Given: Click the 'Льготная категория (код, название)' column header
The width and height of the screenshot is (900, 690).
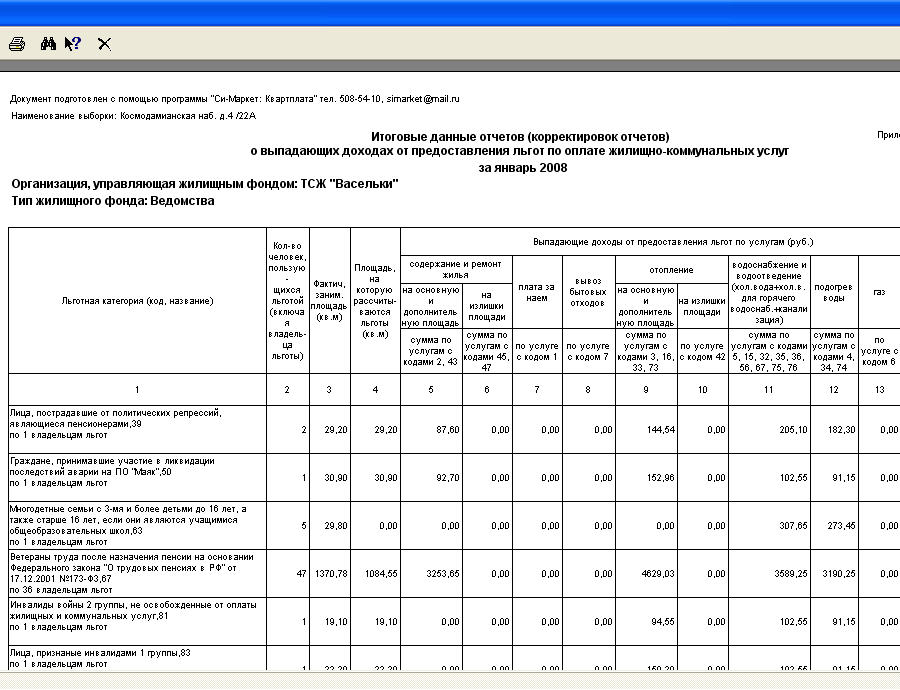Looking at the screenshot, I should [x=137, y=301].
